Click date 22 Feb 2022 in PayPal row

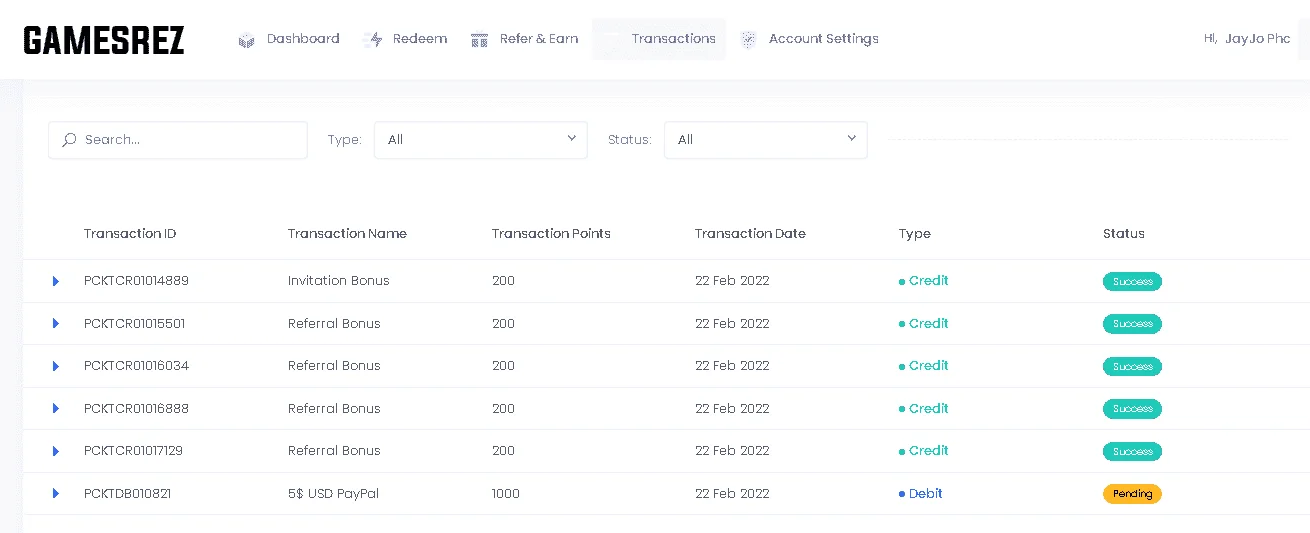732,494
